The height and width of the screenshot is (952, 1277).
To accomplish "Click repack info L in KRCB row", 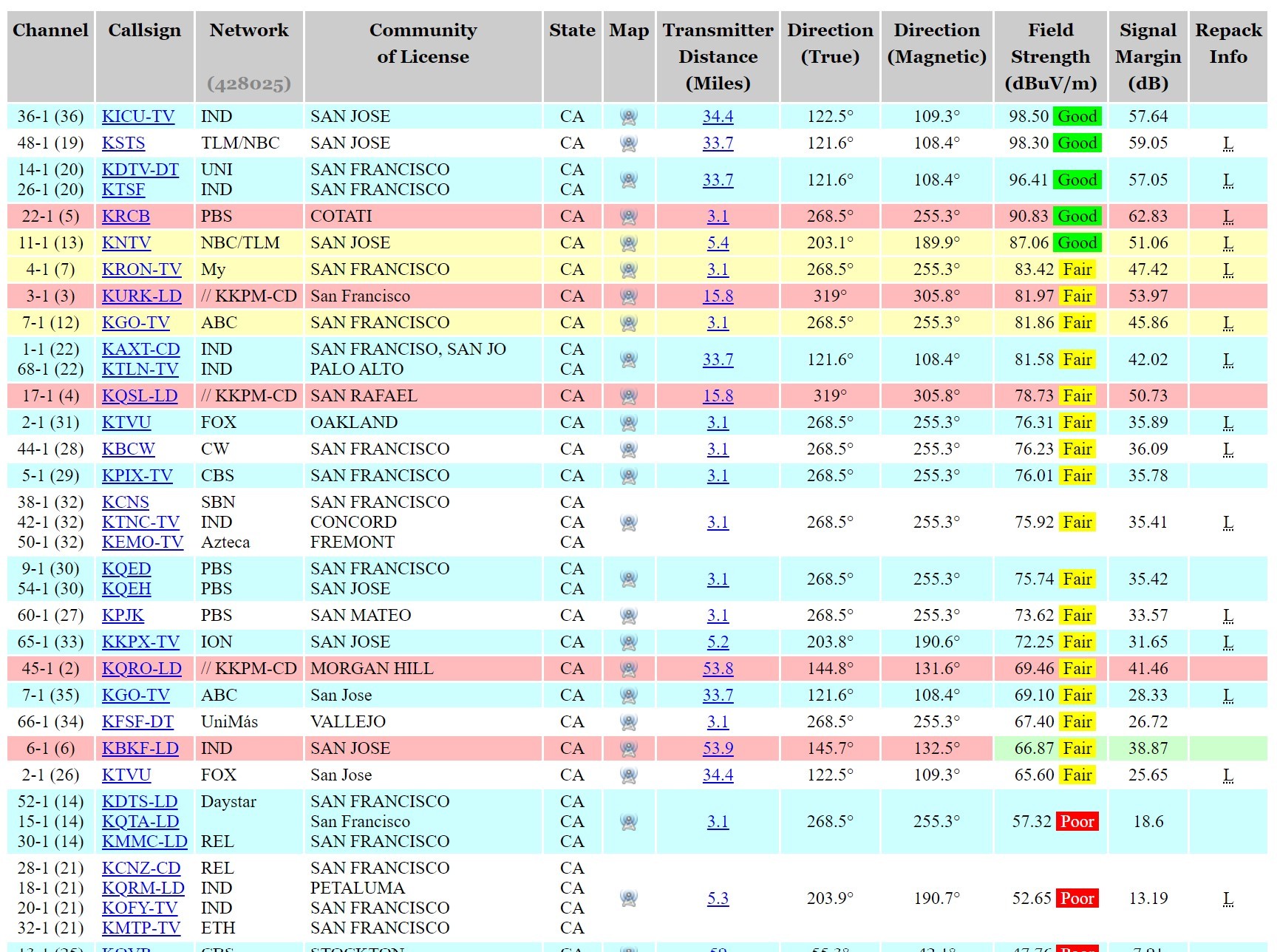I will pos(1228,217).
